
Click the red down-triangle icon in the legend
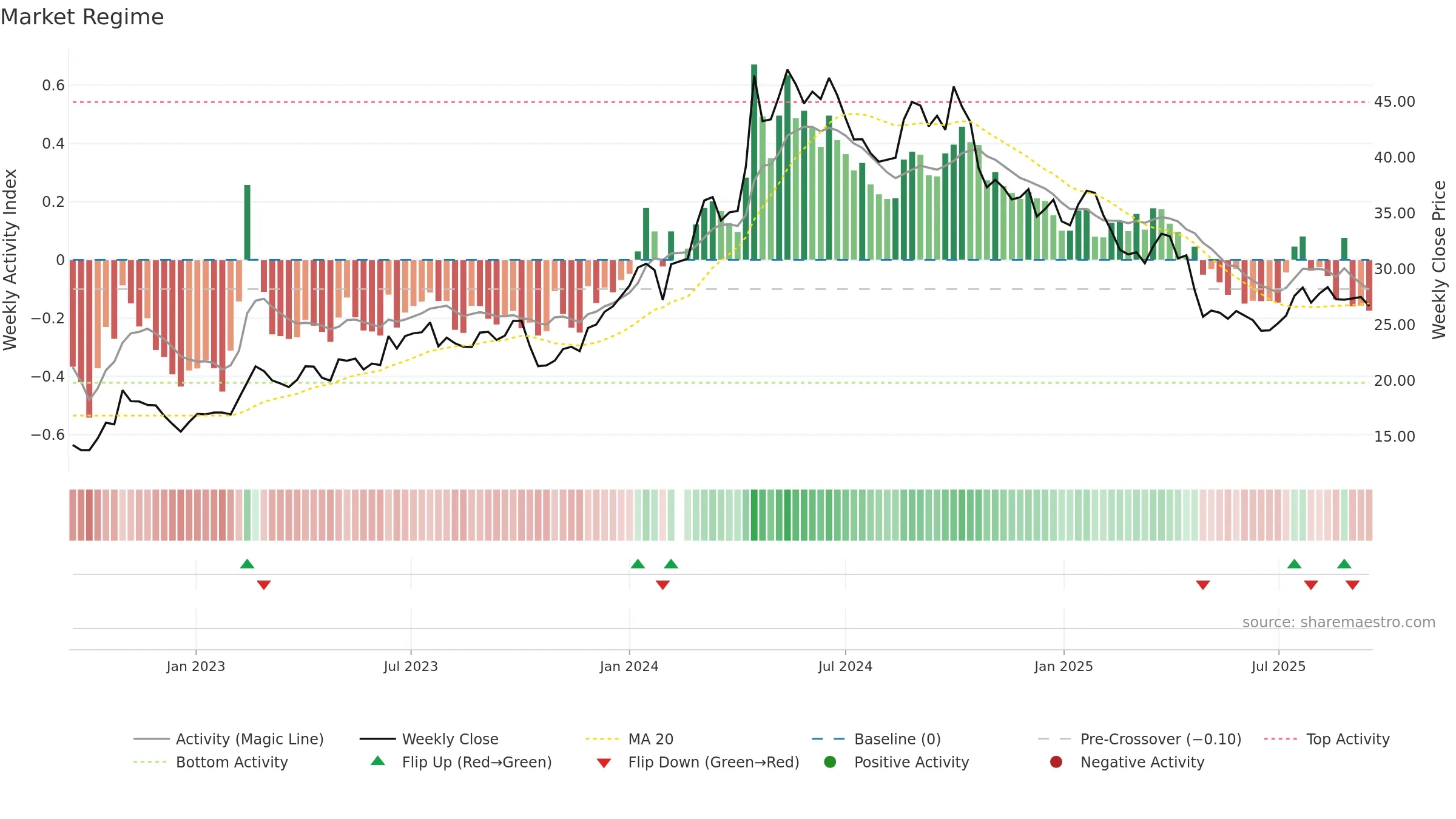(604, 763)
